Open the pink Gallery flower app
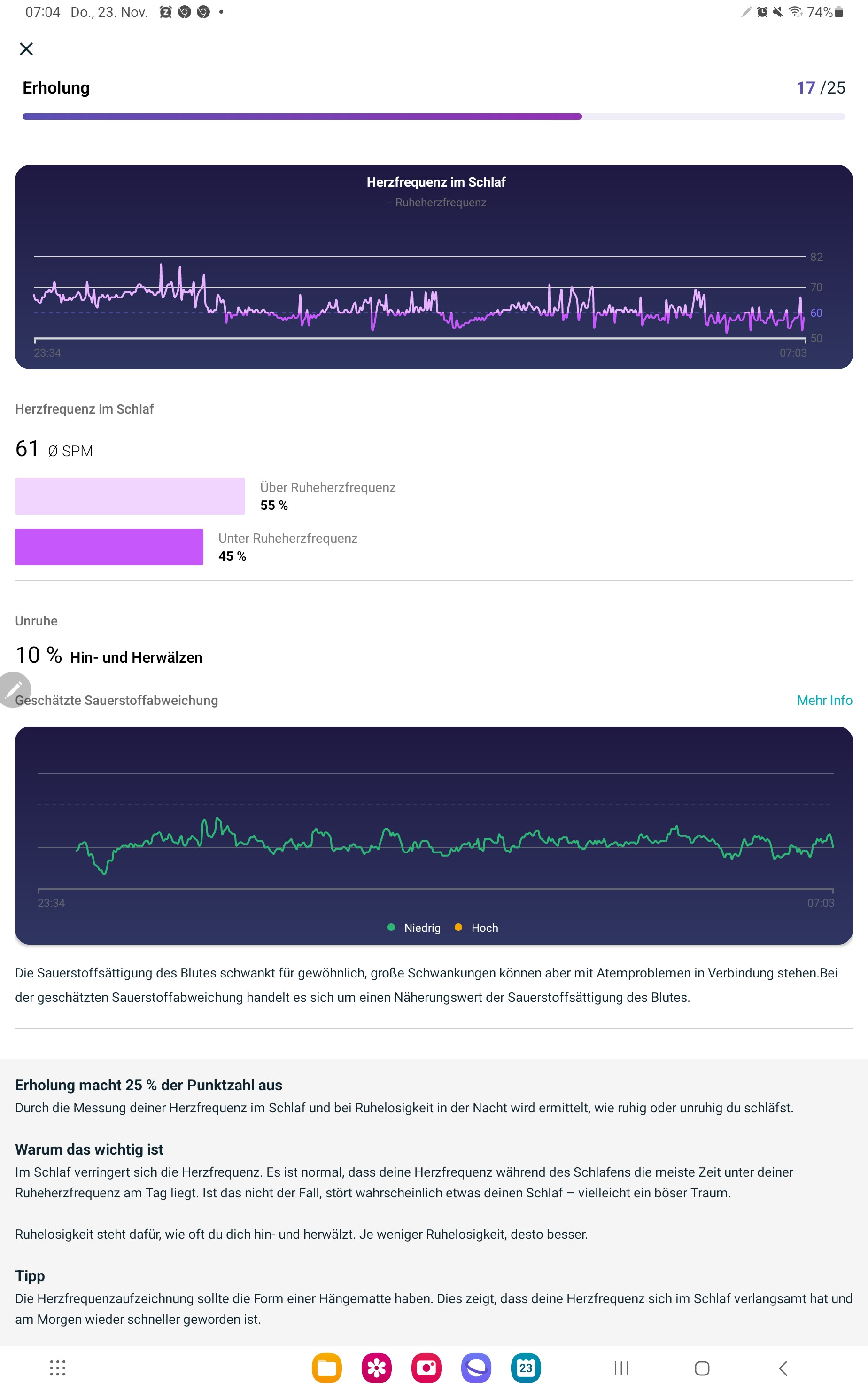This screenshot has width=868, height=1391. [x=377, y=1368]
